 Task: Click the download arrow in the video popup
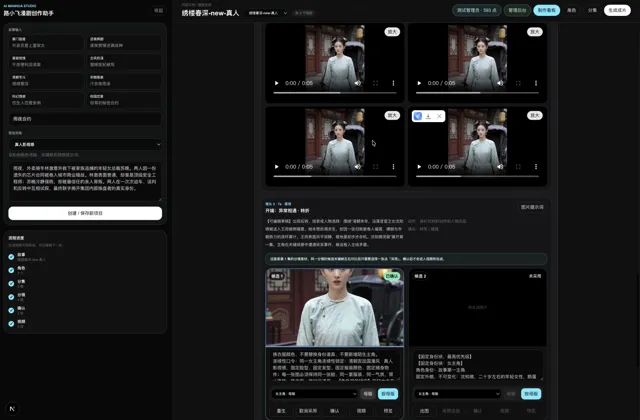point(428,116)
